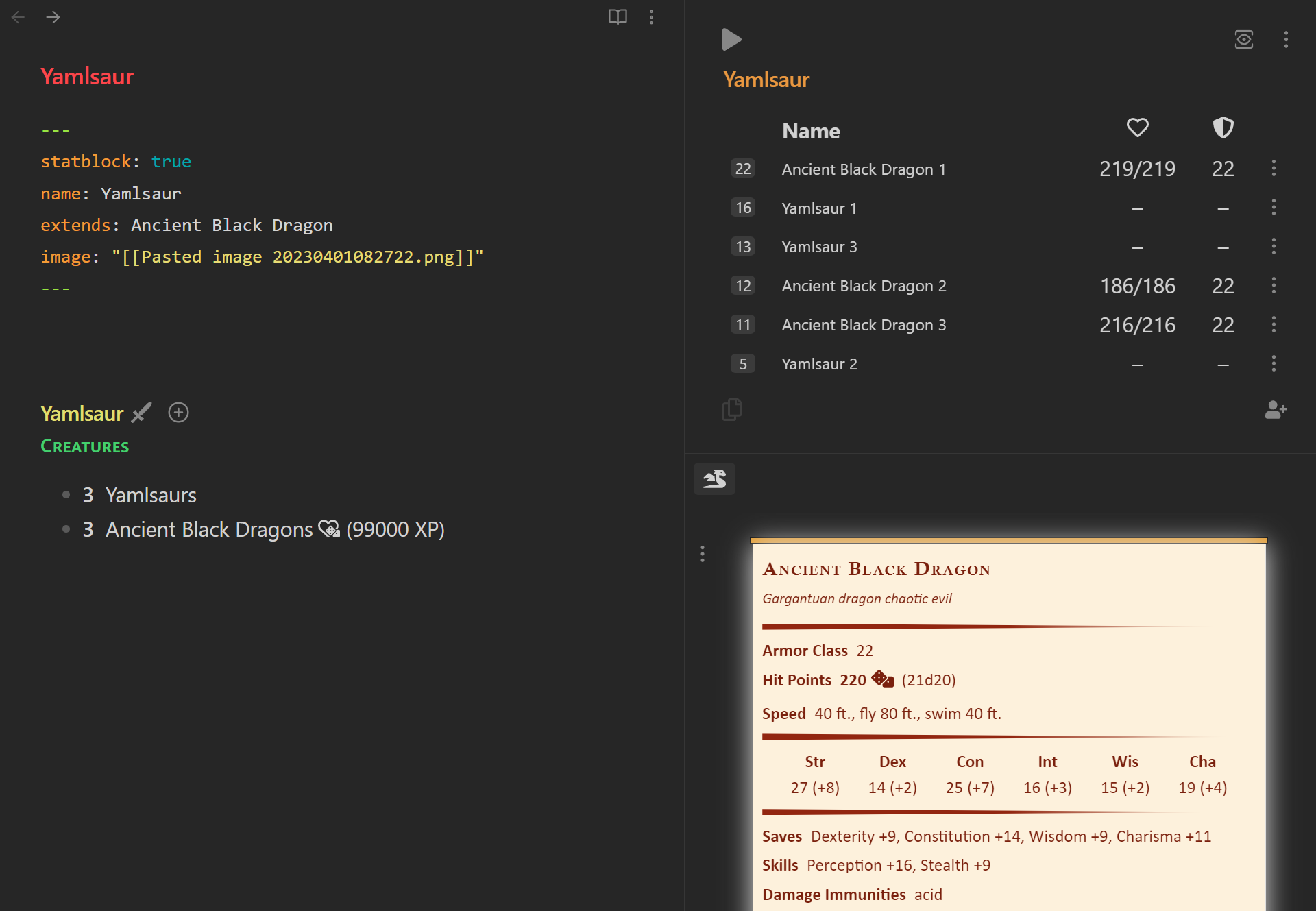This screenshot has height=911, width=1316.
Task: Open the Initiative Tracker menu
Action: coord(1287,39)
